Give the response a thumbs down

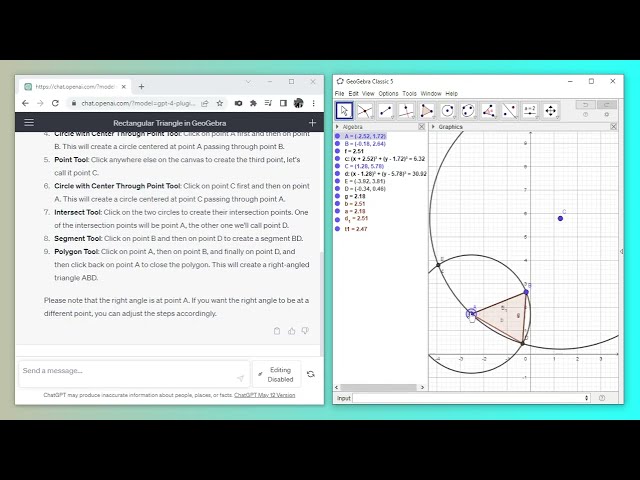[x=305, y=331]
